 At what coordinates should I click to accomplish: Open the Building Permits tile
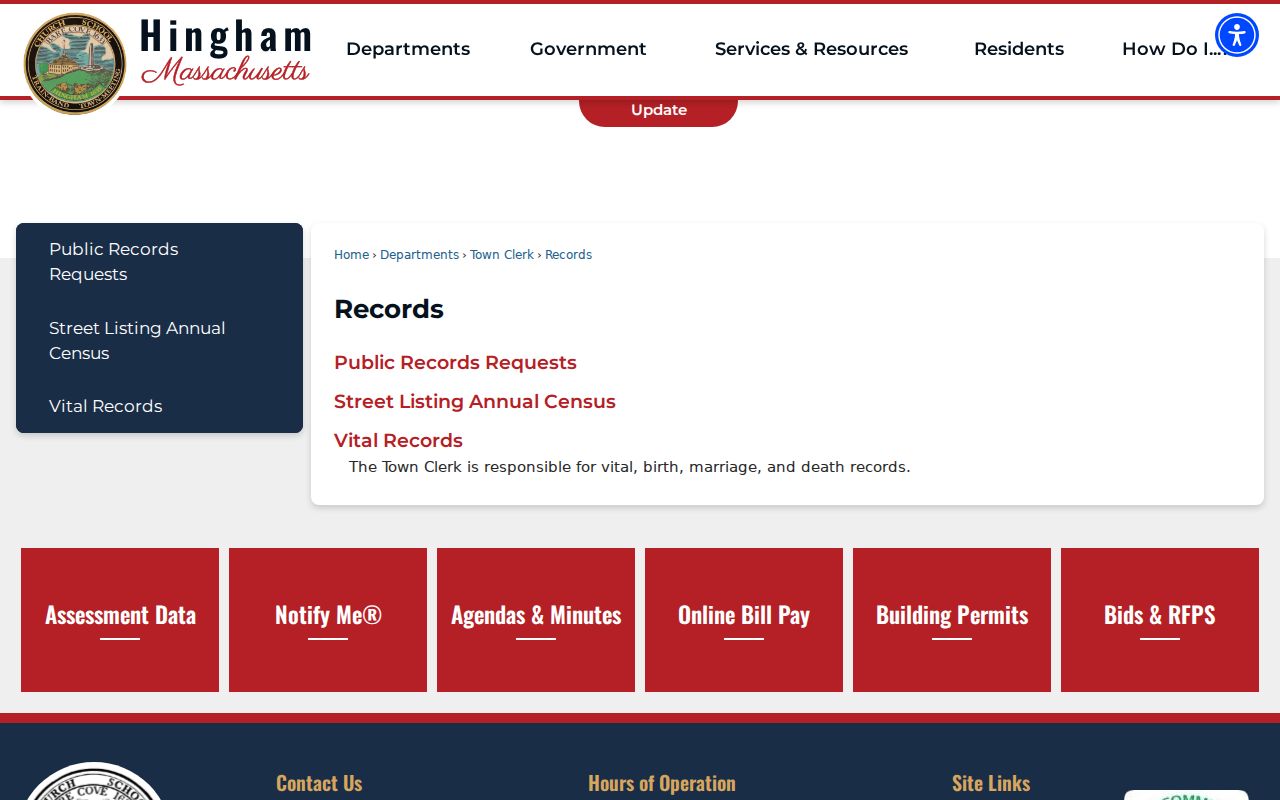click(x=952, y=620)
